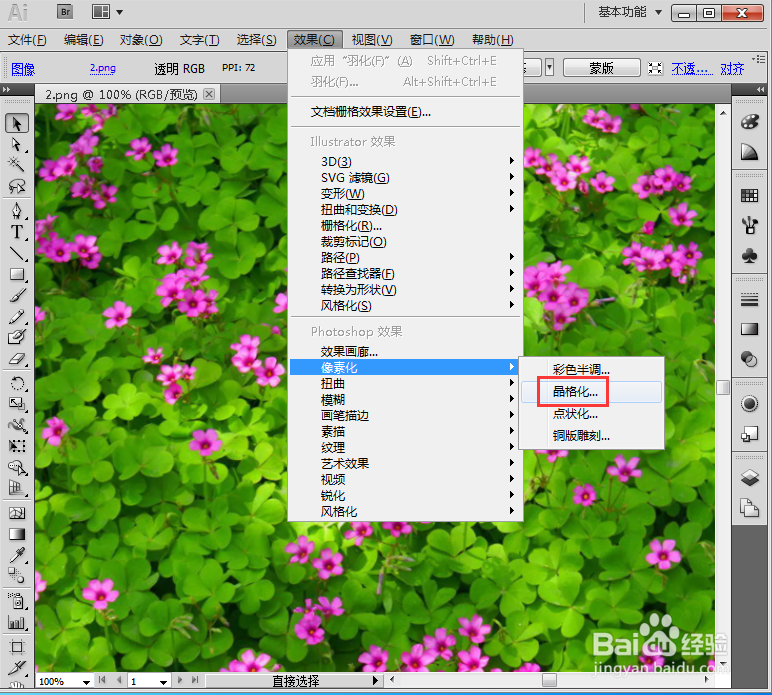Open the 不透... opacity link
The height and width of the screenshot is (695, 772).
(692, 68)
